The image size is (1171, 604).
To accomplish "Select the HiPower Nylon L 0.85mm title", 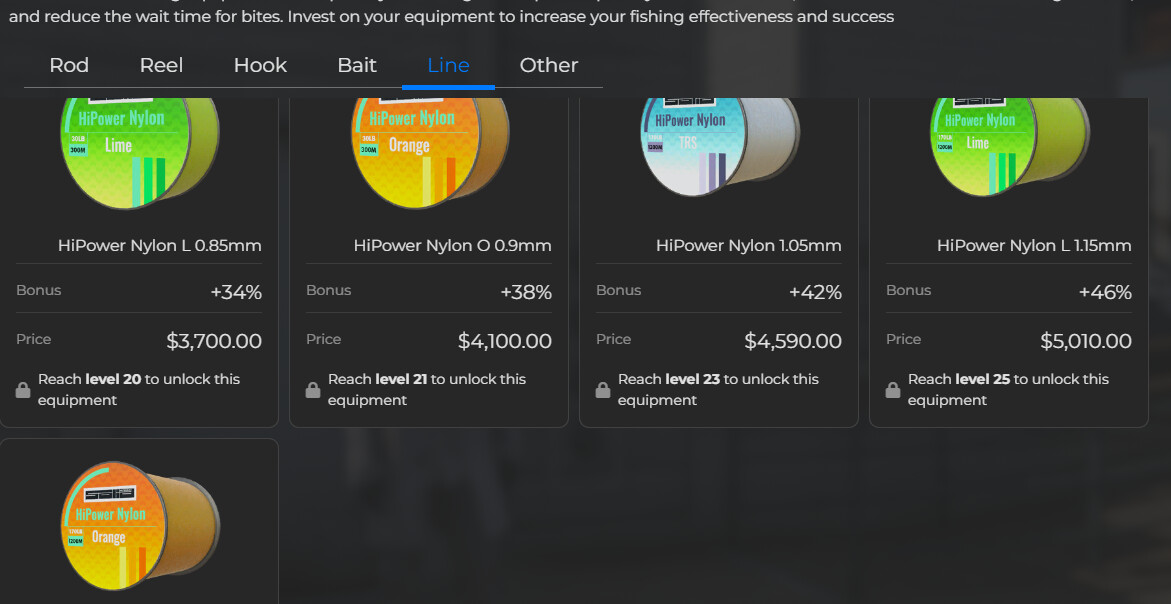I will click(160, 246).
